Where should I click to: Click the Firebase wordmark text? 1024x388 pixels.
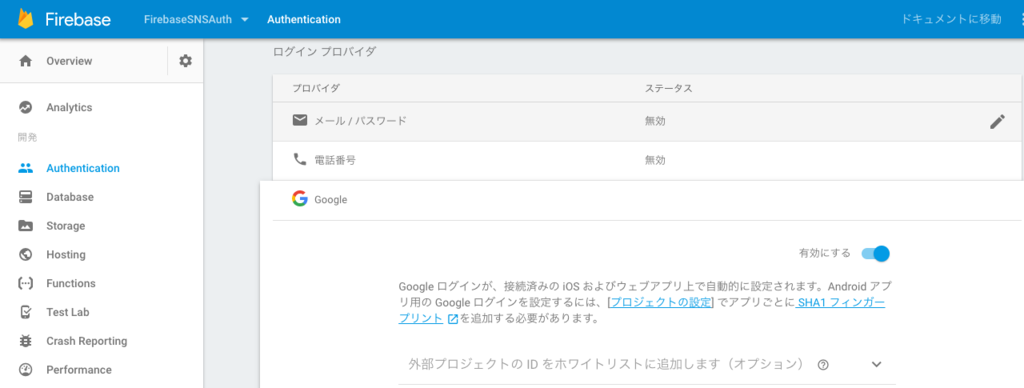(x=78, y=20)
